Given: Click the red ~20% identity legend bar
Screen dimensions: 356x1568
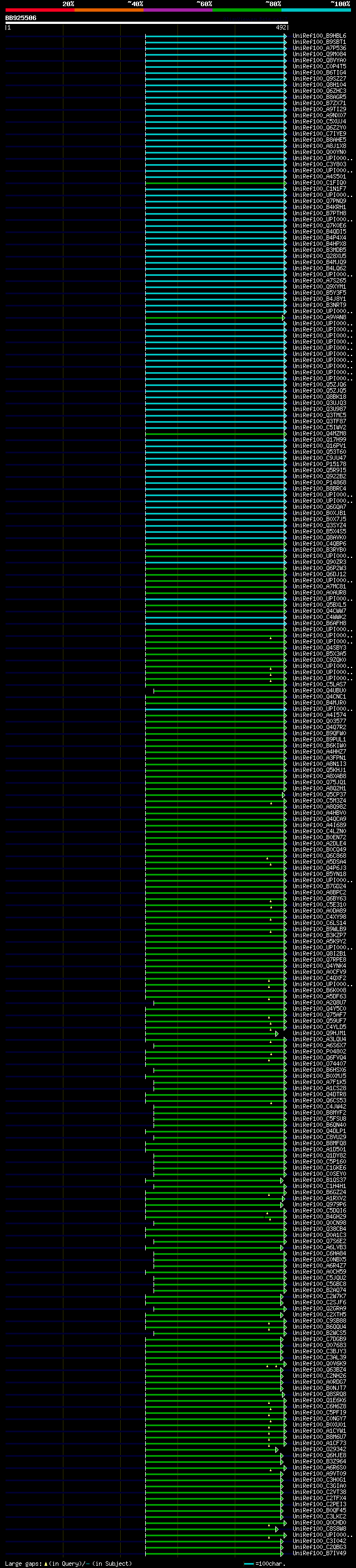Looking at the screenshot, I should tap(39, 10).
